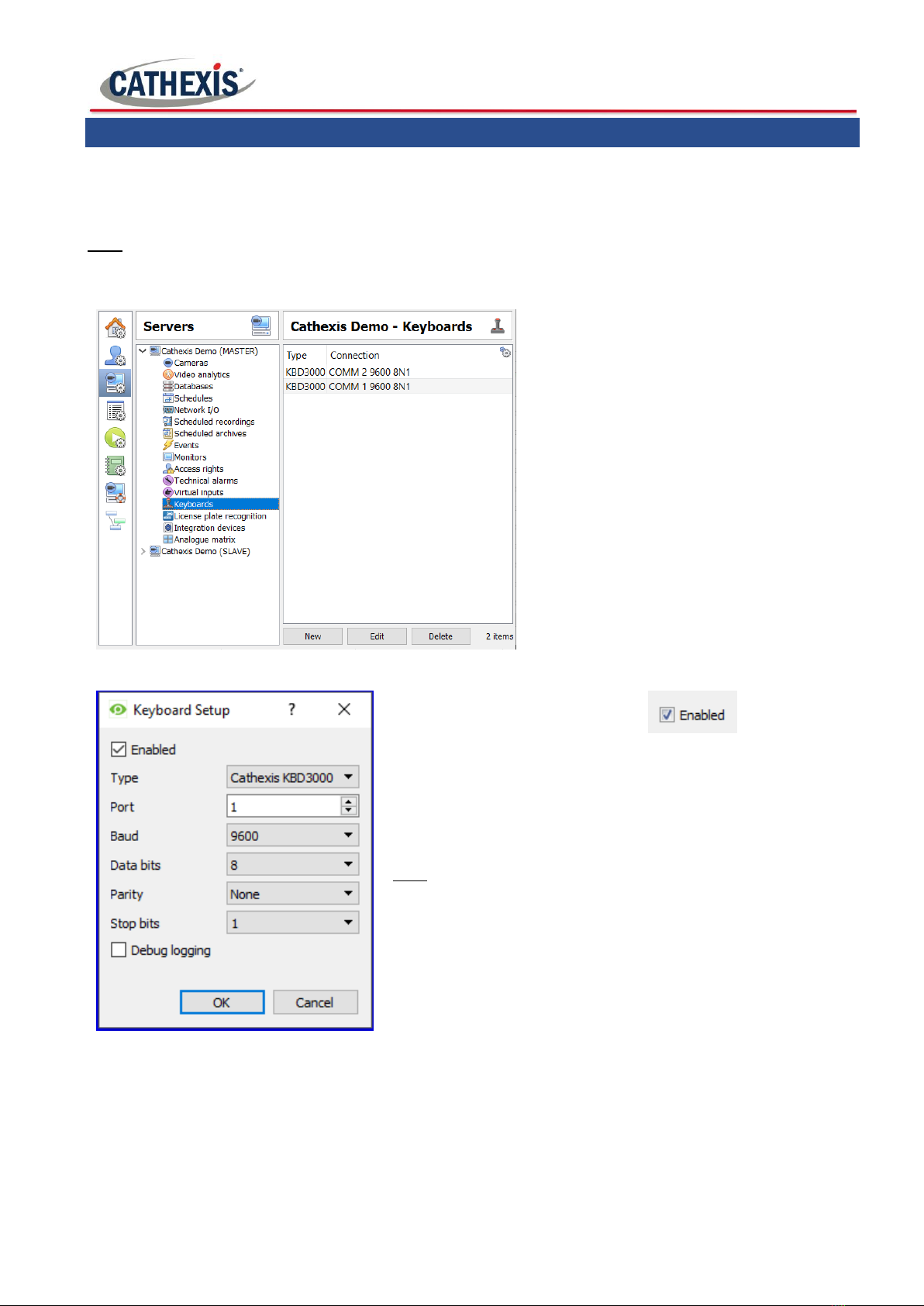This screenshot has height=1306, width=924.
Task: Decrease the Port value with down arrow
Action: pyautogui.click(x=349, y=811)
